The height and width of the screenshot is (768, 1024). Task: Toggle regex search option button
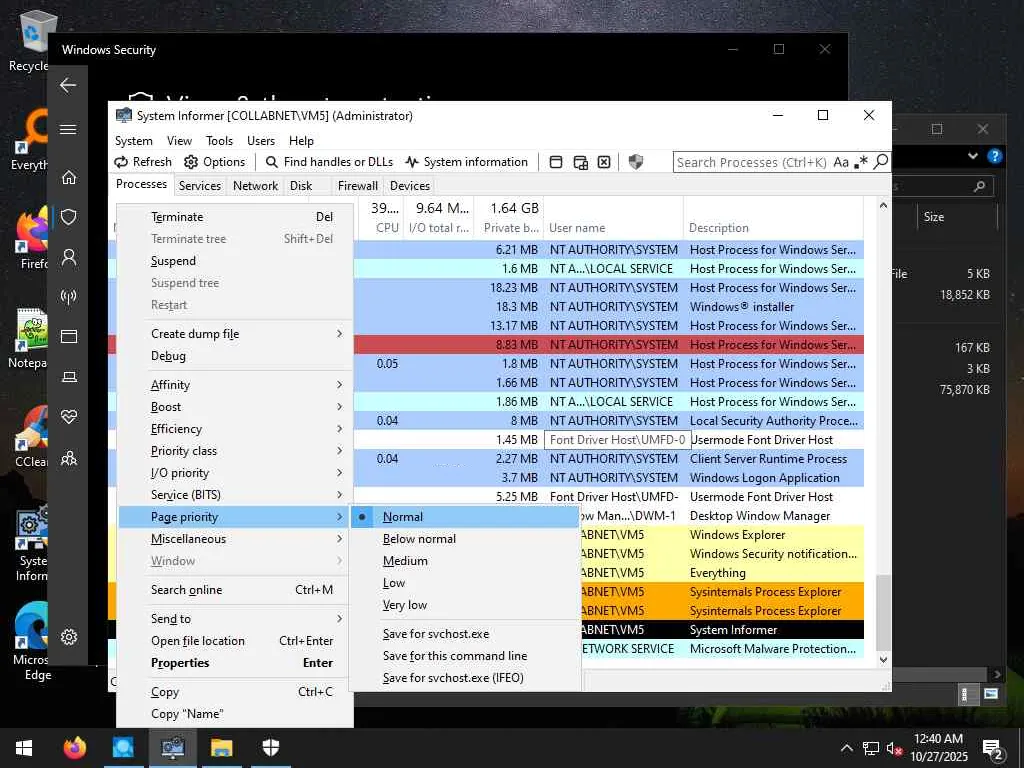pyautogui.click(x=861, y=162)
